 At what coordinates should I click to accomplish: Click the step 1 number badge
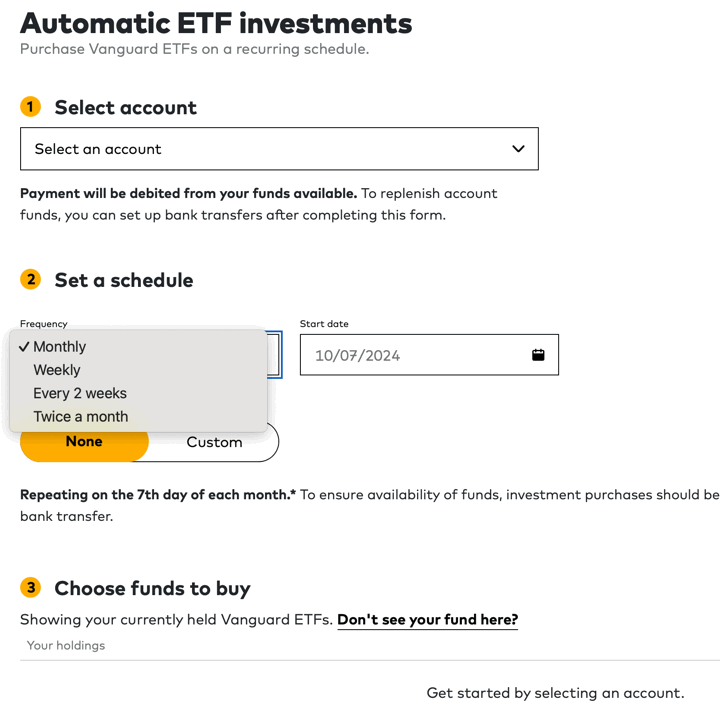point(31,106)
